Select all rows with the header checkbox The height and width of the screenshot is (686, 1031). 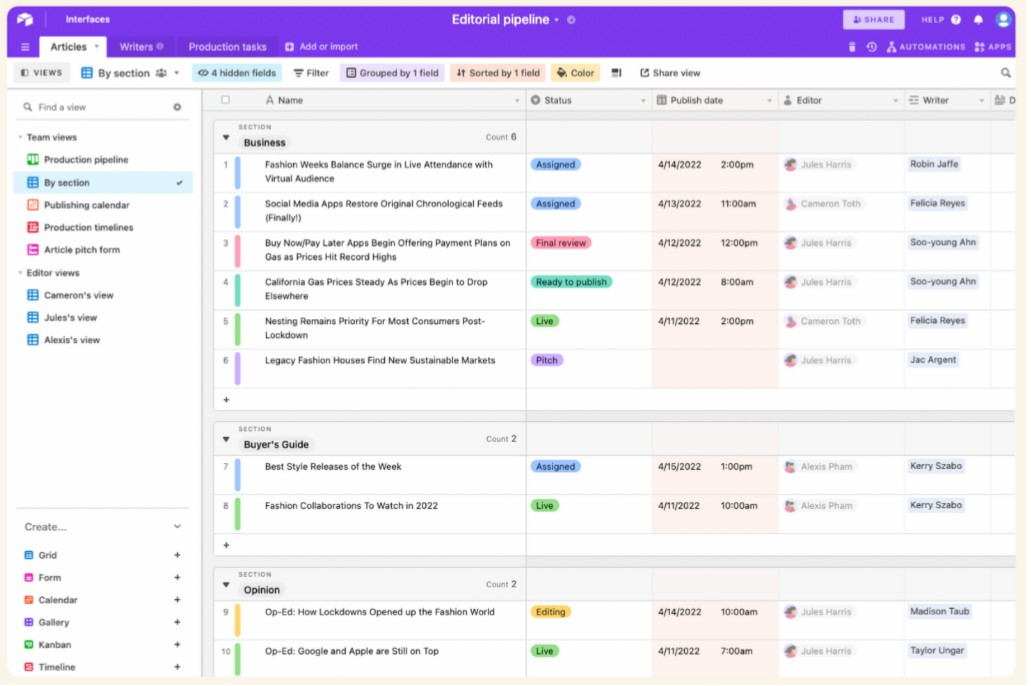[225, 99]
